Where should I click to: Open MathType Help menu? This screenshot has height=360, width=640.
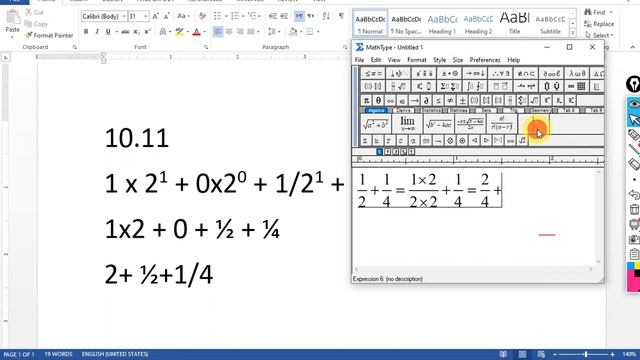coord(513,60)
